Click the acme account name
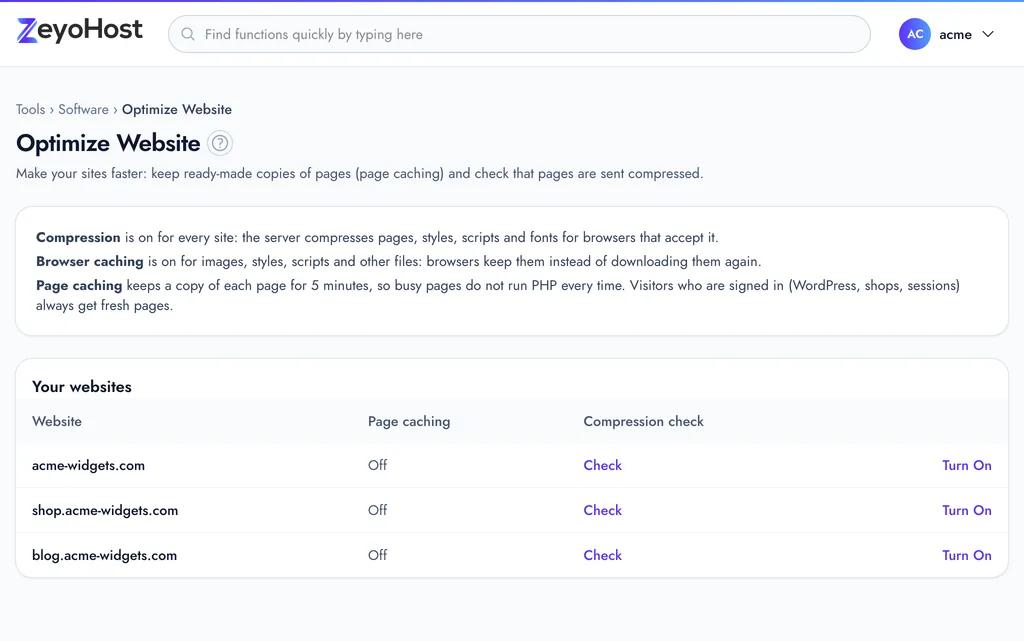 coord(955,35)
